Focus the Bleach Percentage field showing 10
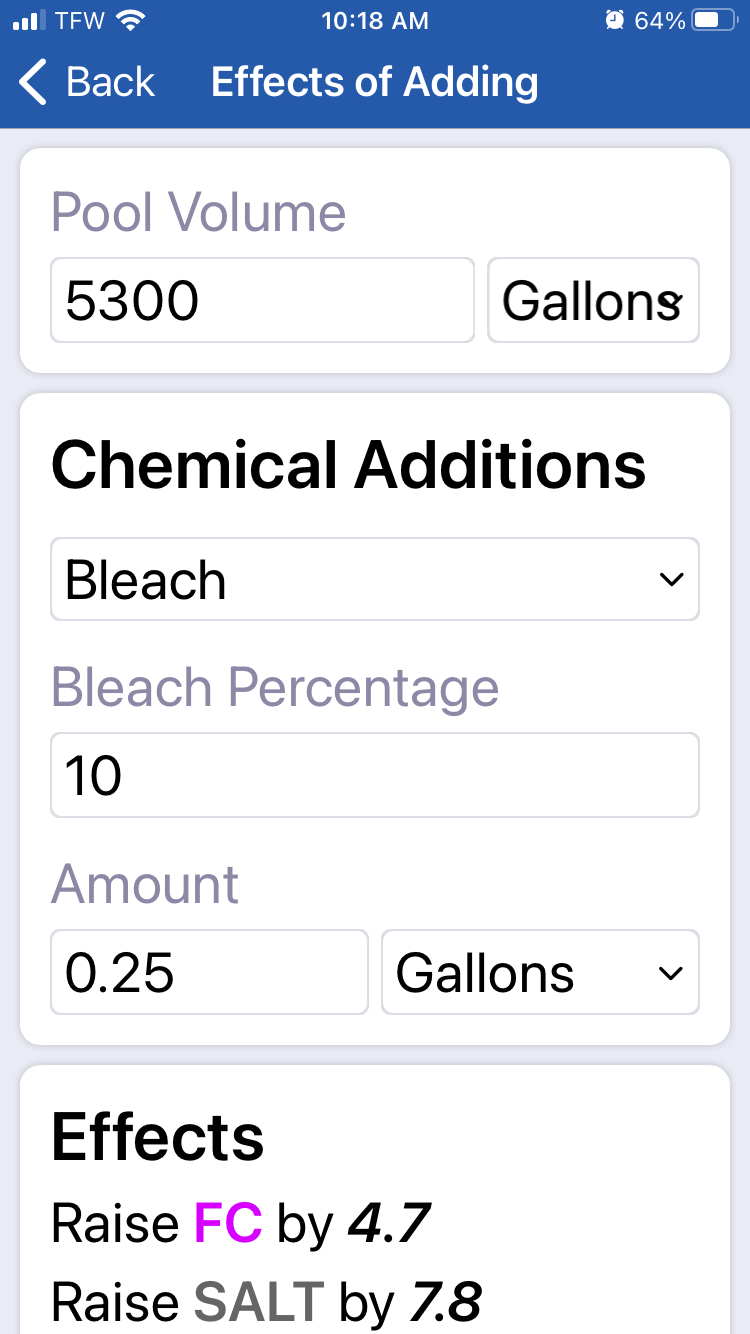Image resolution: width=750 pixels, height=1334 pixels. click(375, 775)
